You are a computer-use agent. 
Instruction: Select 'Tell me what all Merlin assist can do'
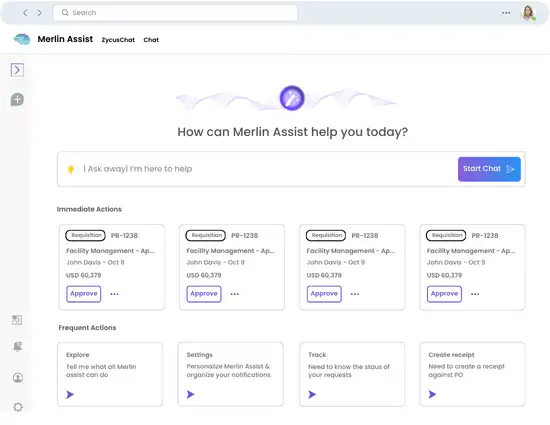tap(101, 371)
